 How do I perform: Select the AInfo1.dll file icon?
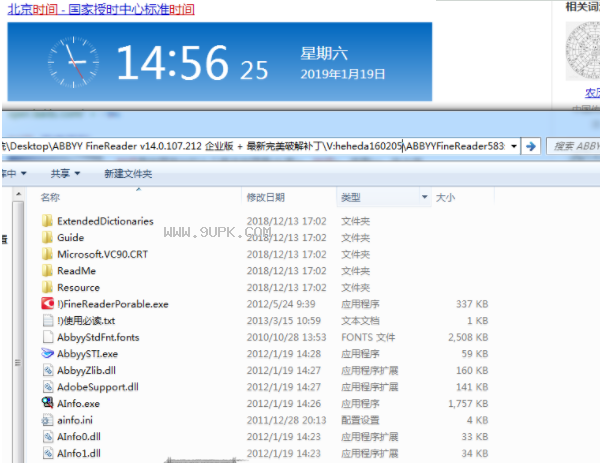(x=48, y=453)
